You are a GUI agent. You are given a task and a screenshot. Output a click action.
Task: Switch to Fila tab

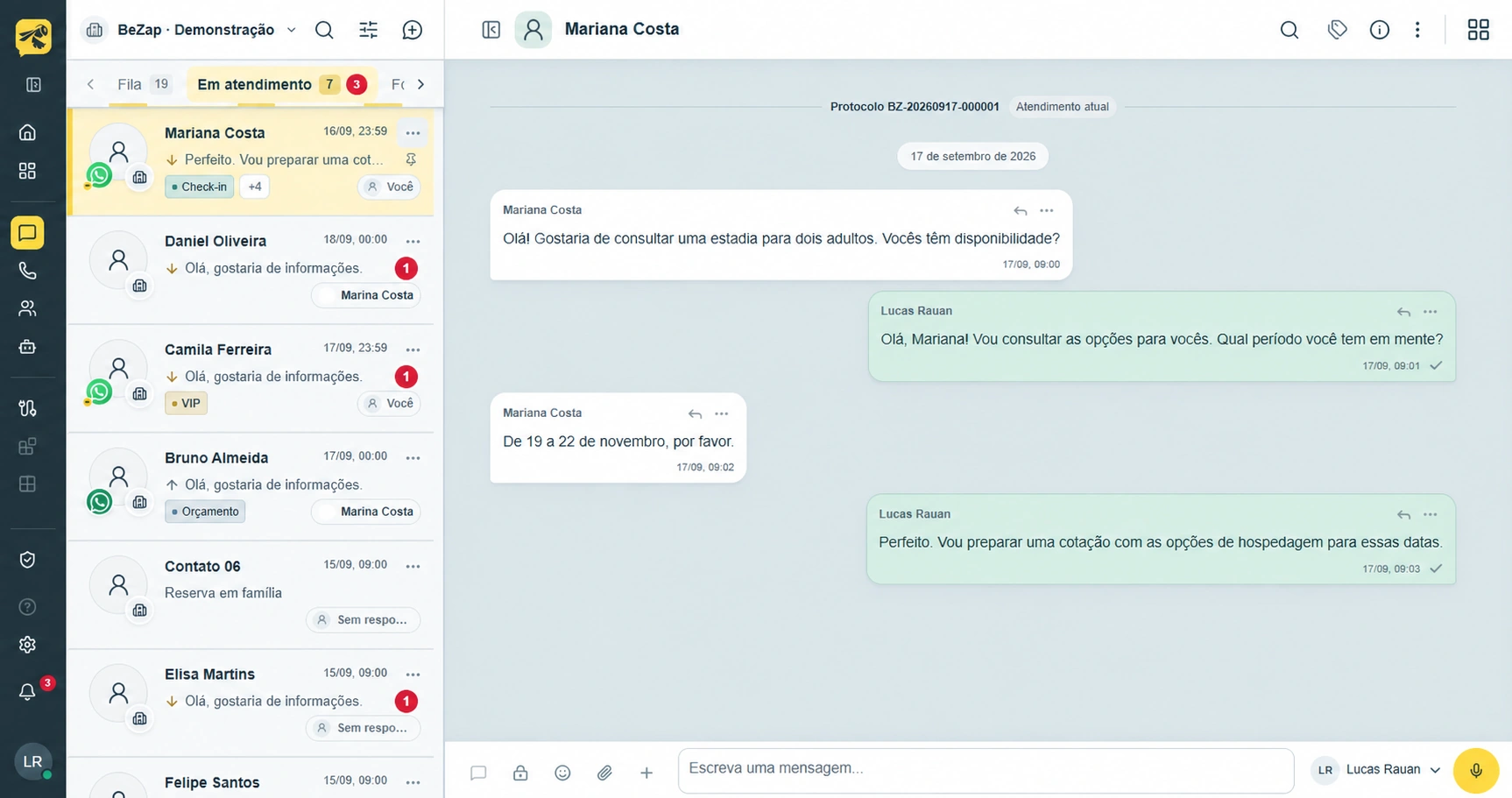pos(143,84)
